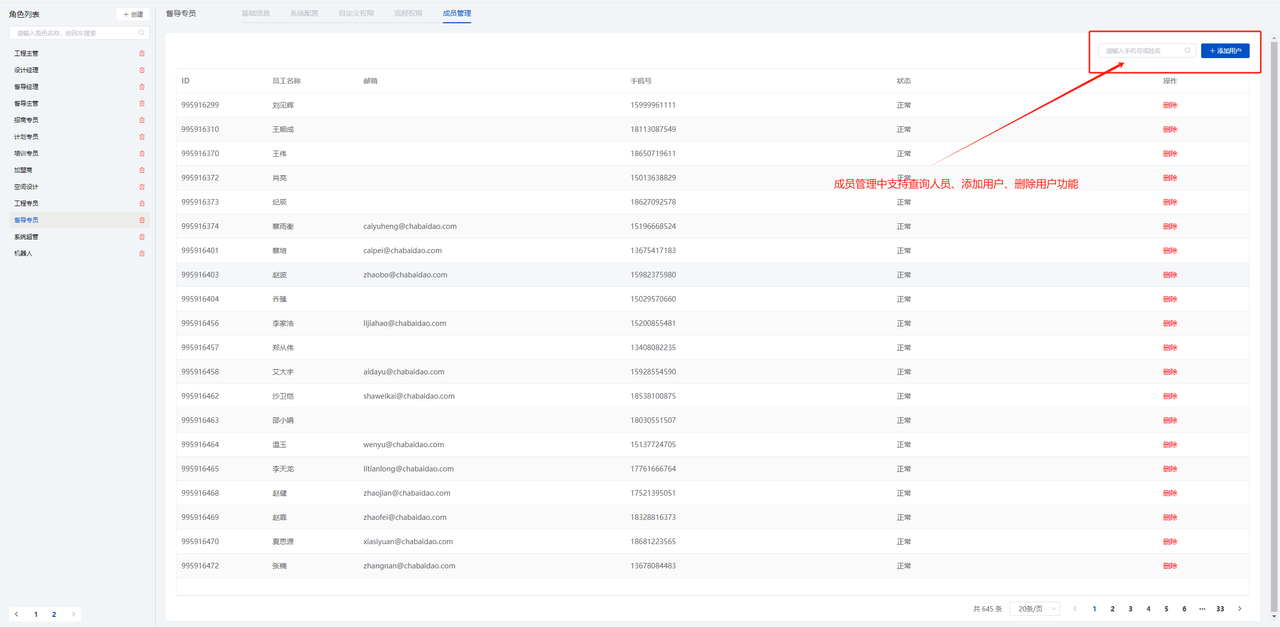Screen dimensions: 1280x627
Task: Select the 系统超管 role
Action: click(26, 237)
